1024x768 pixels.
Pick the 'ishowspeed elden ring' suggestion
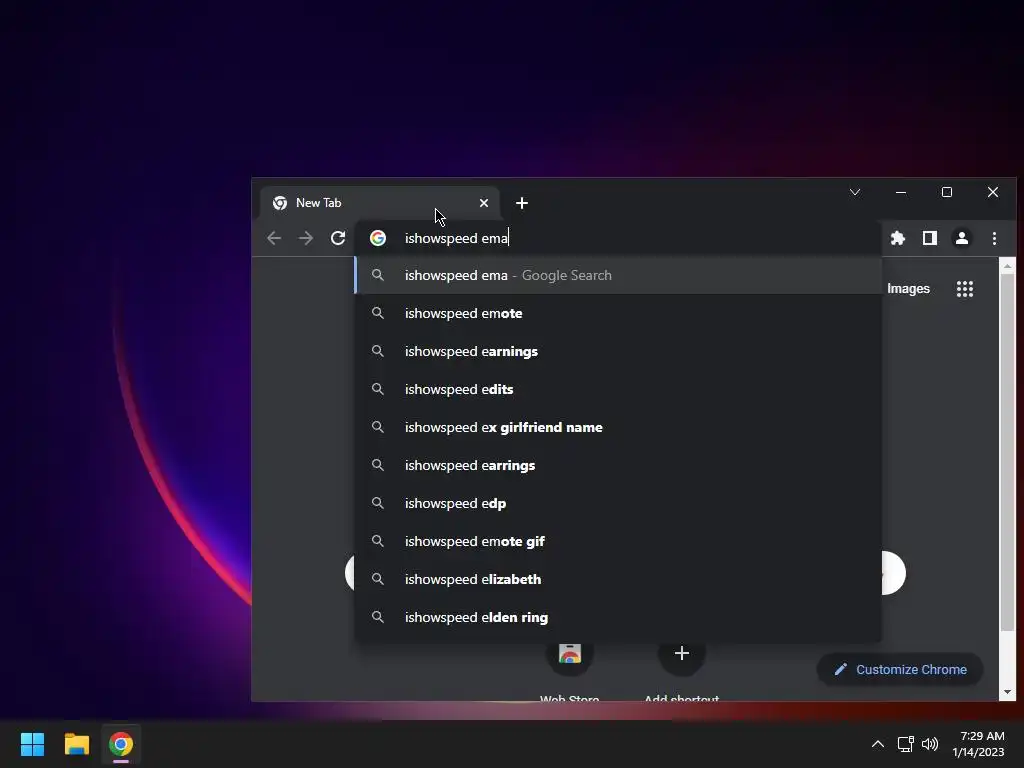coord(618,617)
